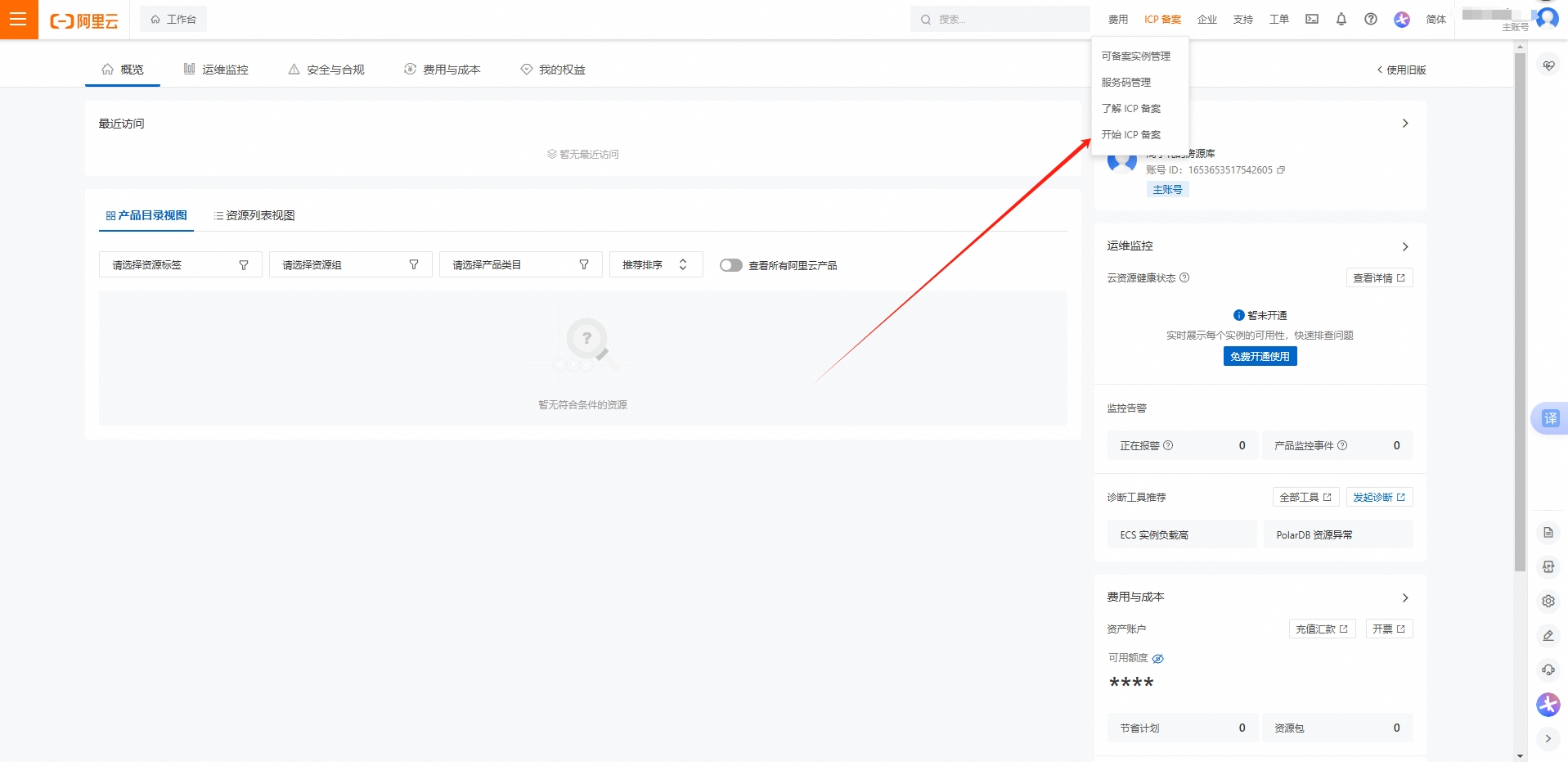
Task: Open notifications via the bell icon
Action: (1341, 19)
